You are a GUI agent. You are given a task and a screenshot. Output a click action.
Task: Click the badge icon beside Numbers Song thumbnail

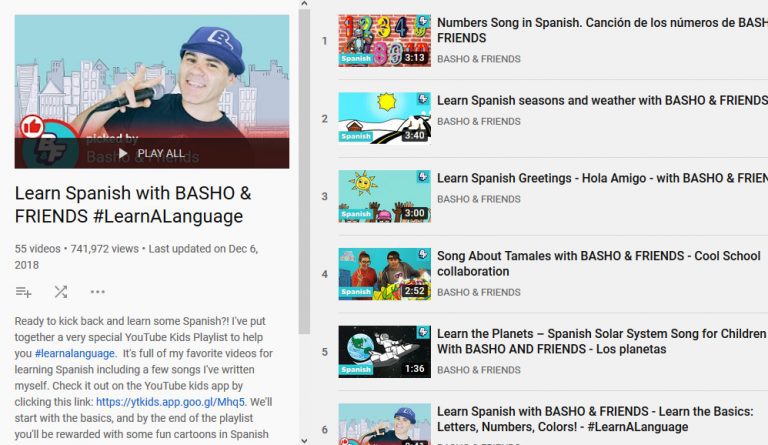pos(424,22)
